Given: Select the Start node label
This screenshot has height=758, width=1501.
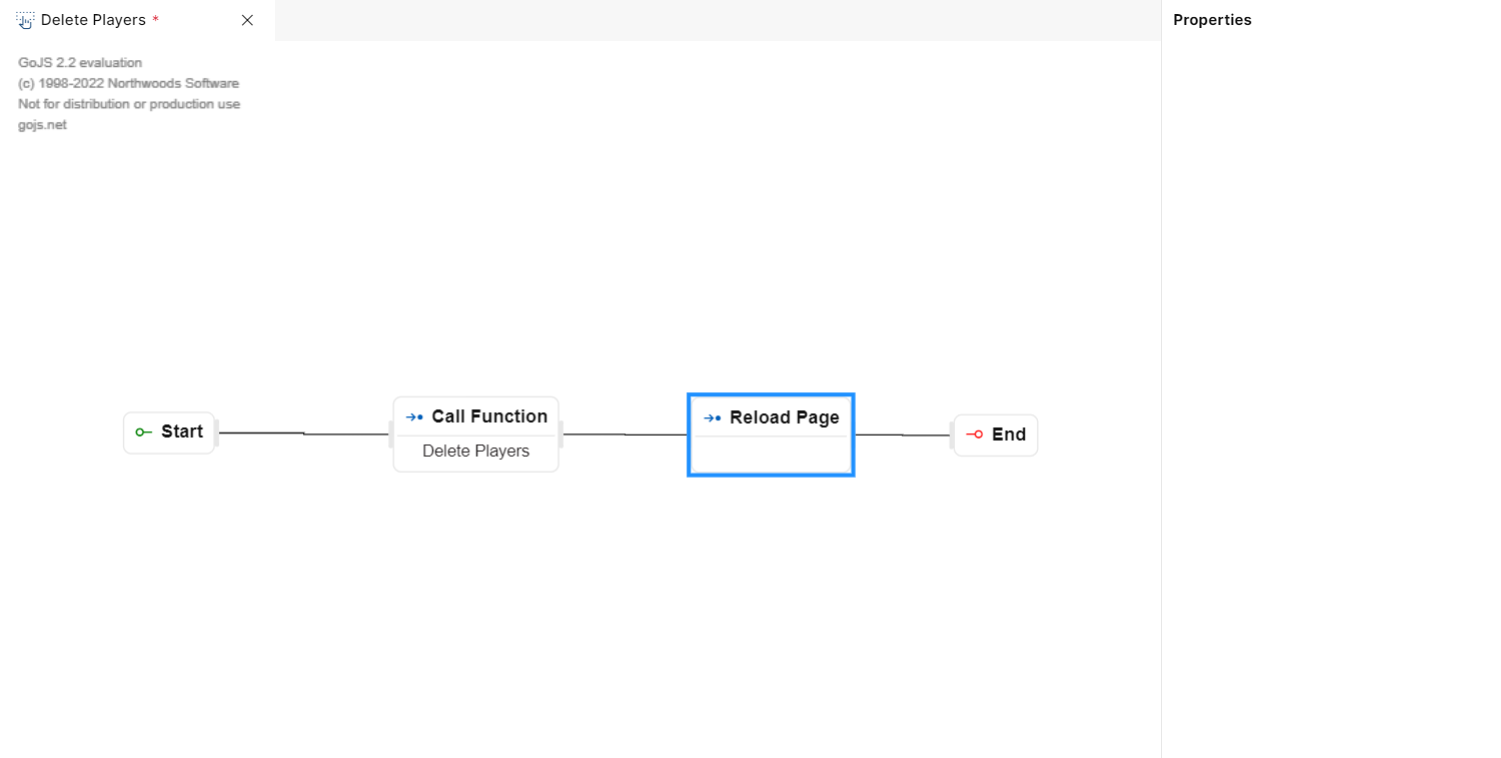Looking at the screenshot, I should [x=182, y=432].
